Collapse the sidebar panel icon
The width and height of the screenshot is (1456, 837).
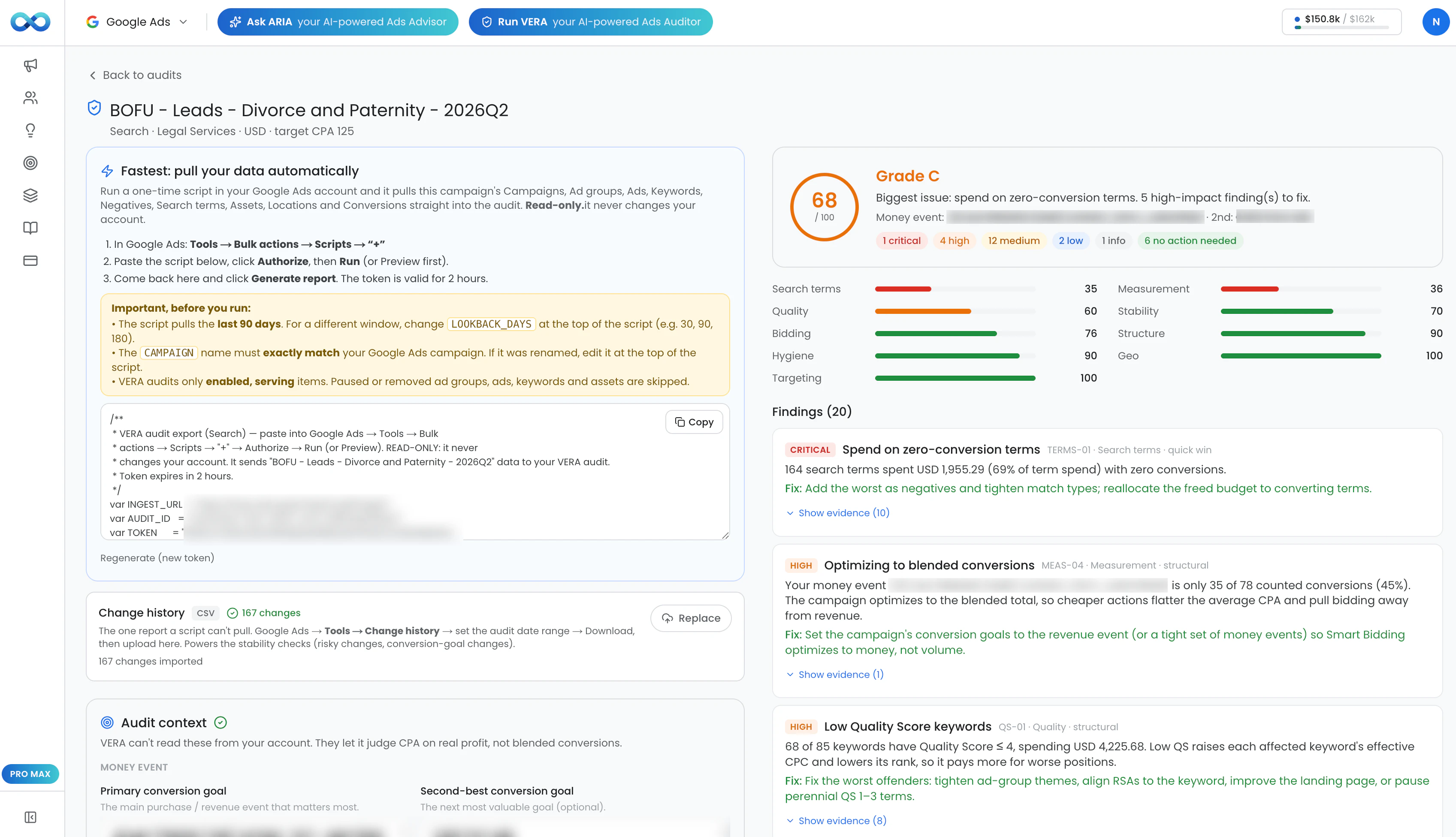[x=30, y=817]
